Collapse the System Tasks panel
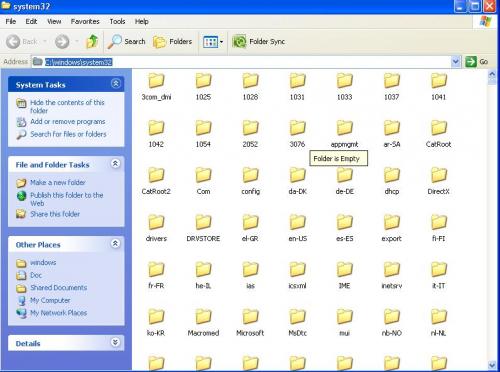 pyautogui.click(x=115, y=84)
